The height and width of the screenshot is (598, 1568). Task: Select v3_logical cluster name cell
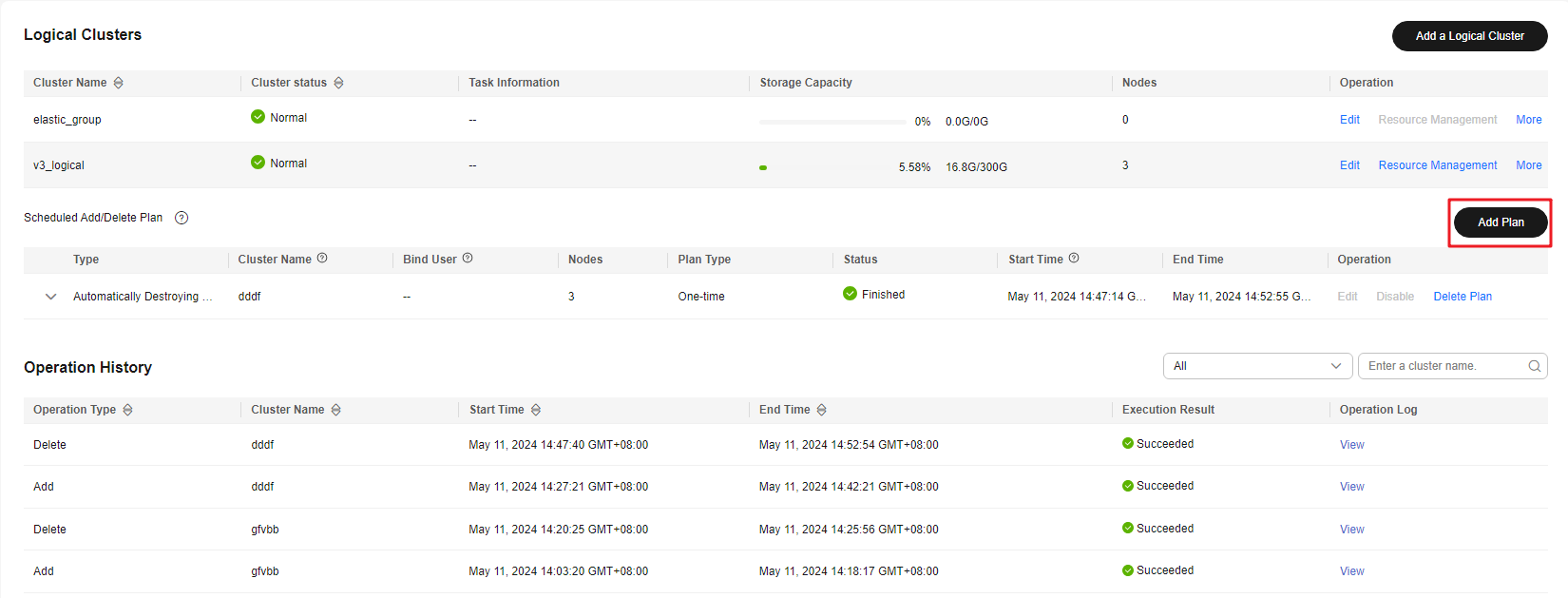tap(59, 165)
